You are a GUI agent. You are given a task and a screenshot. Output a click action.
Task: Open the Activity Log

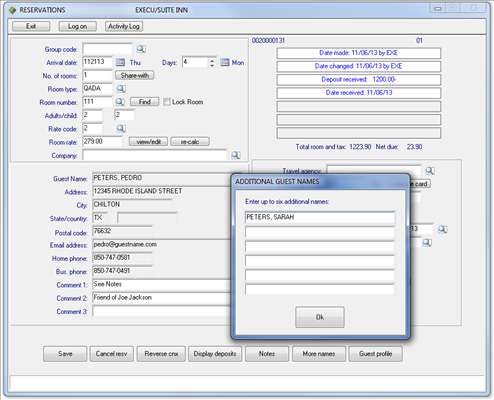pos(124,26)
